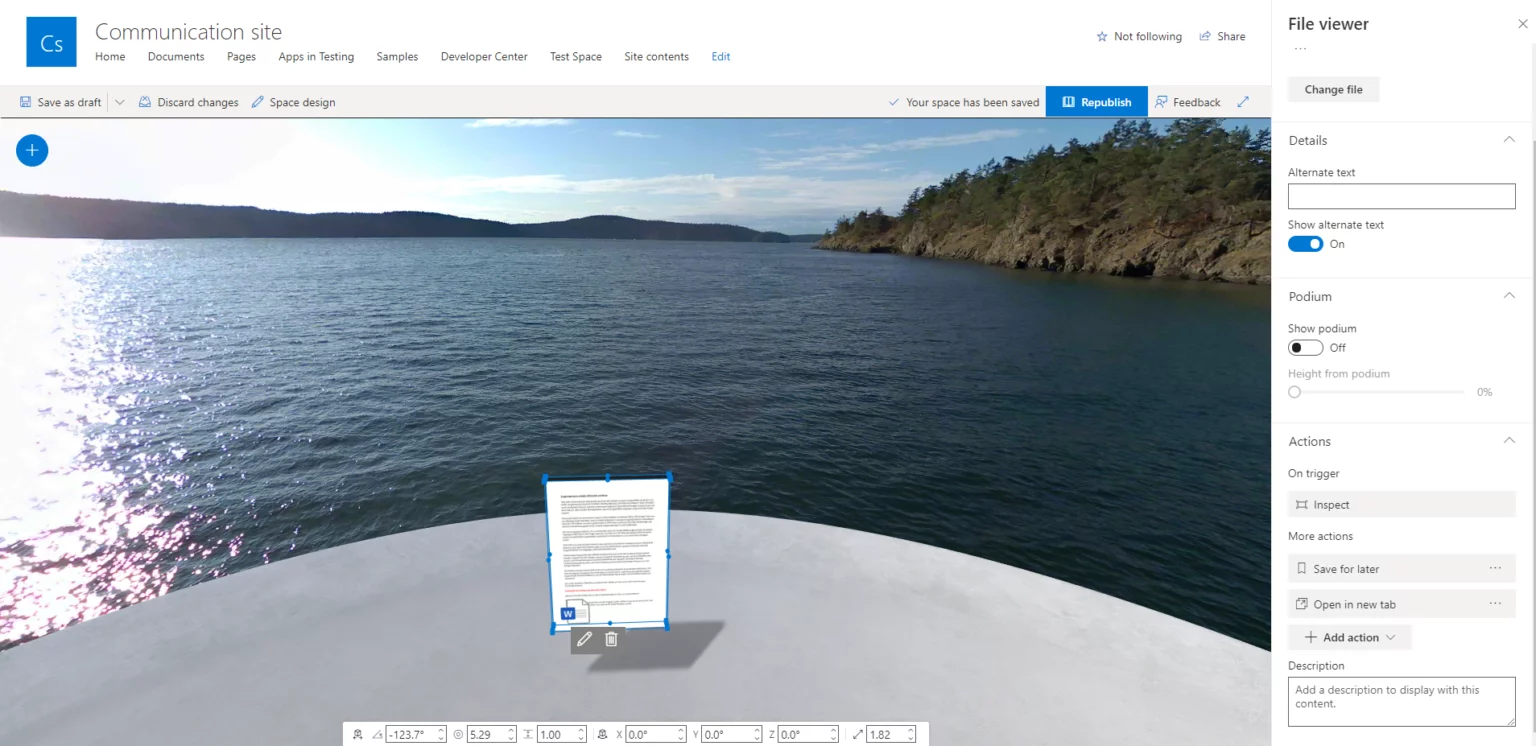The image size is (1536, 746).
Task: Open the Save as draft dropdown chevron
Action: tap(119, 101)
